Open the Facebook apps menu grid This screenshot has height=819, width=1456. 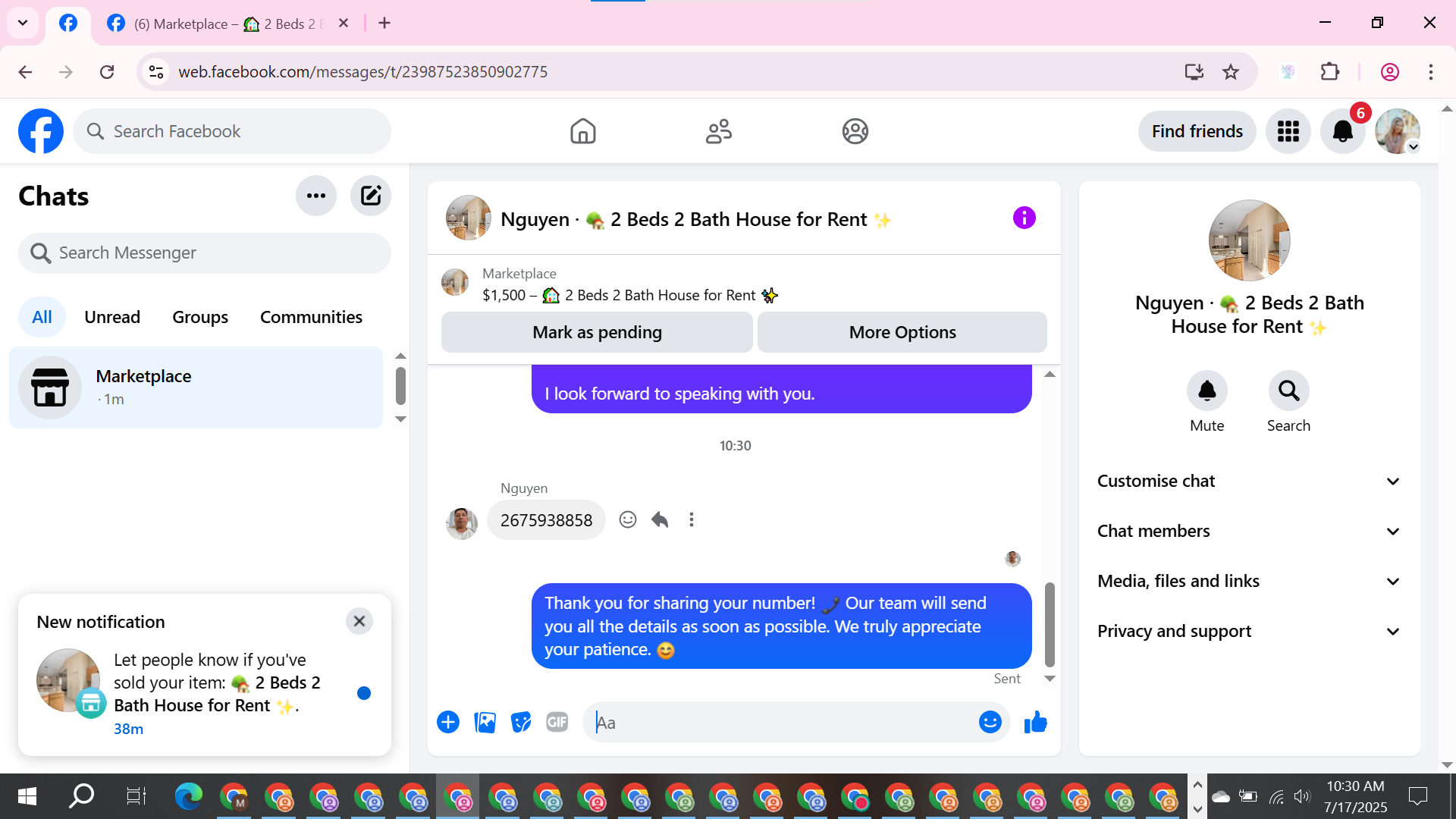[x=1288, y=131]
